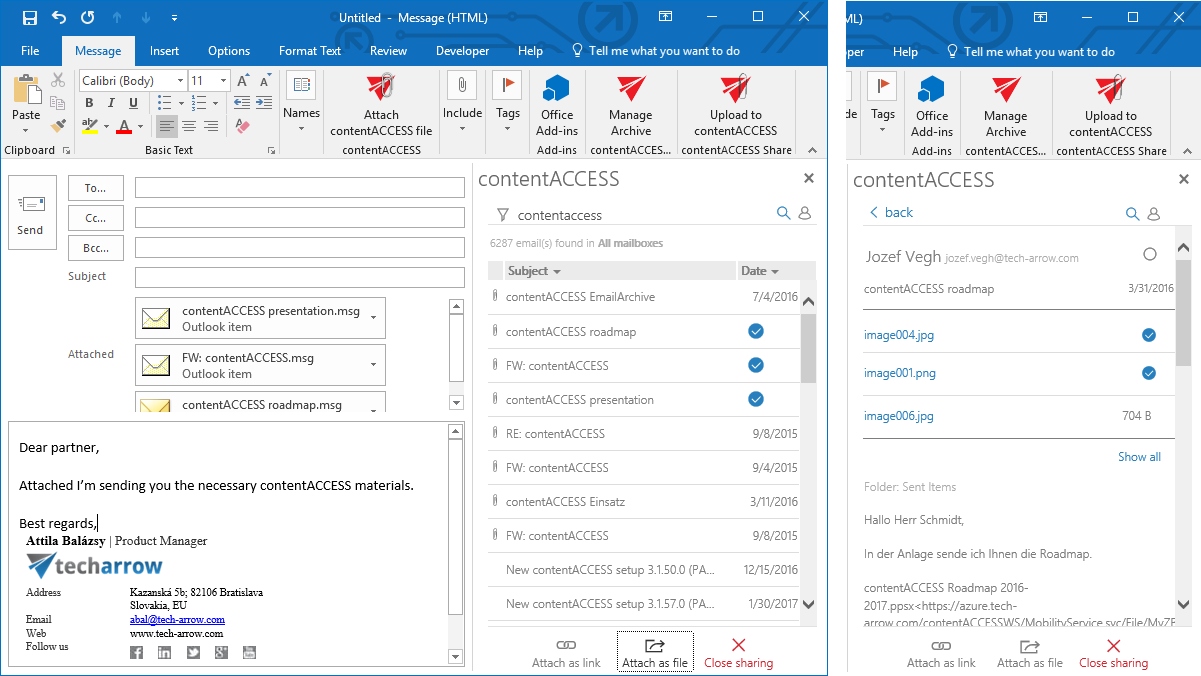Open the Format Text tab

(x=310, y=51)
